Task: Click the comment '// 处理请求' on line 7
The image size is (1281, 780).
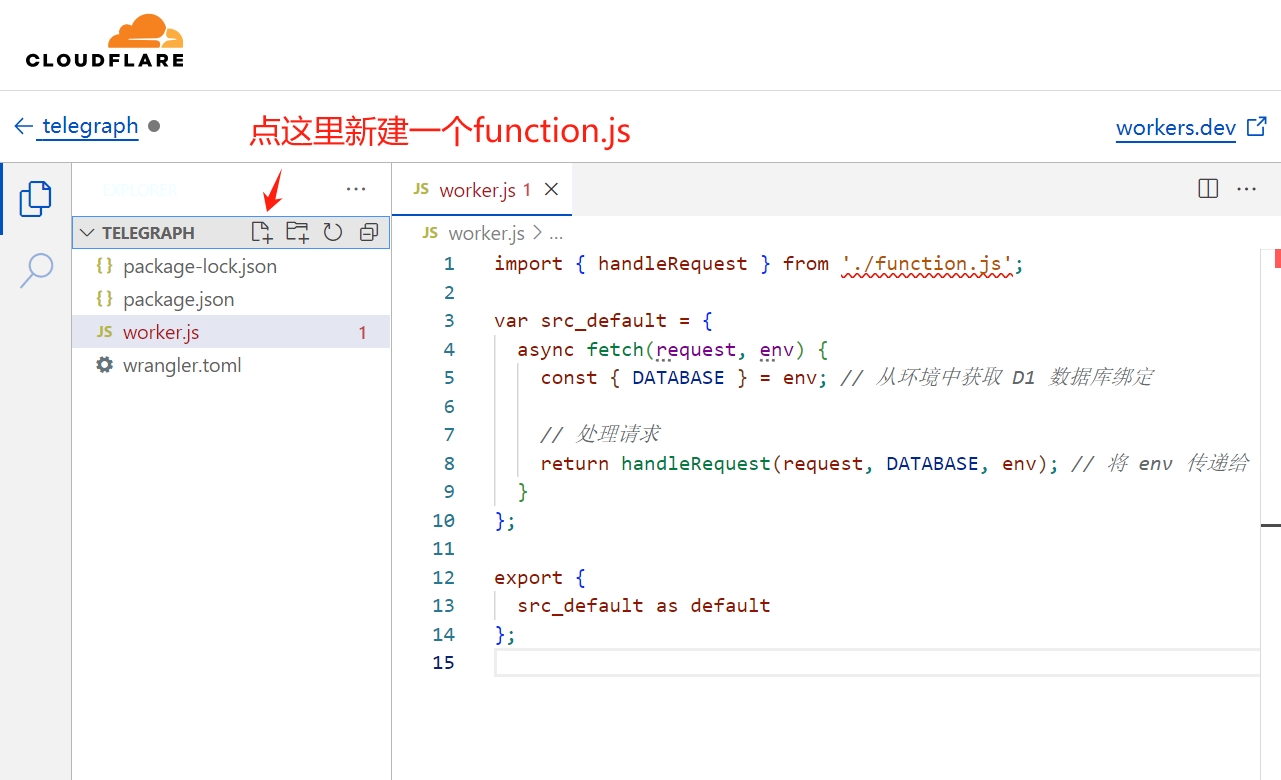Action: [x=600, y=435]
